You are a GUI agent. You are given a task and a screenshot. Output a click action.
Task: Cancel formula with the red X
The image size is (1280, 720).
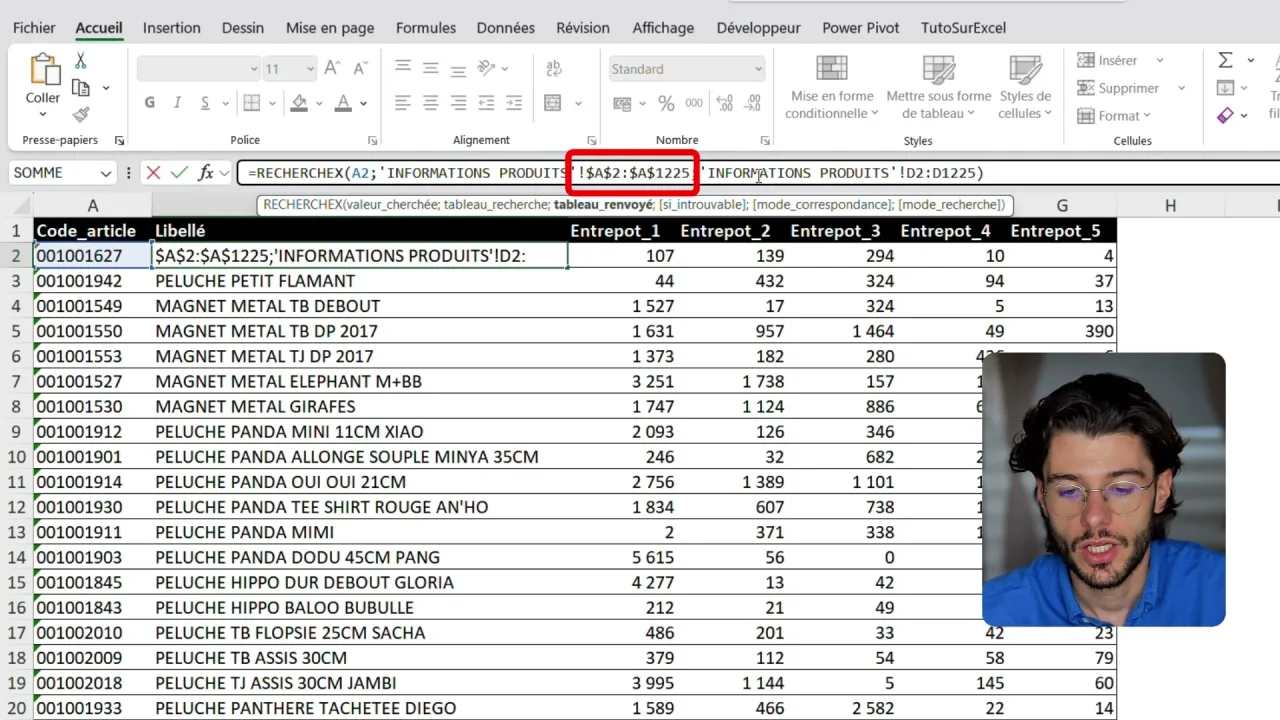pos(153,173)
